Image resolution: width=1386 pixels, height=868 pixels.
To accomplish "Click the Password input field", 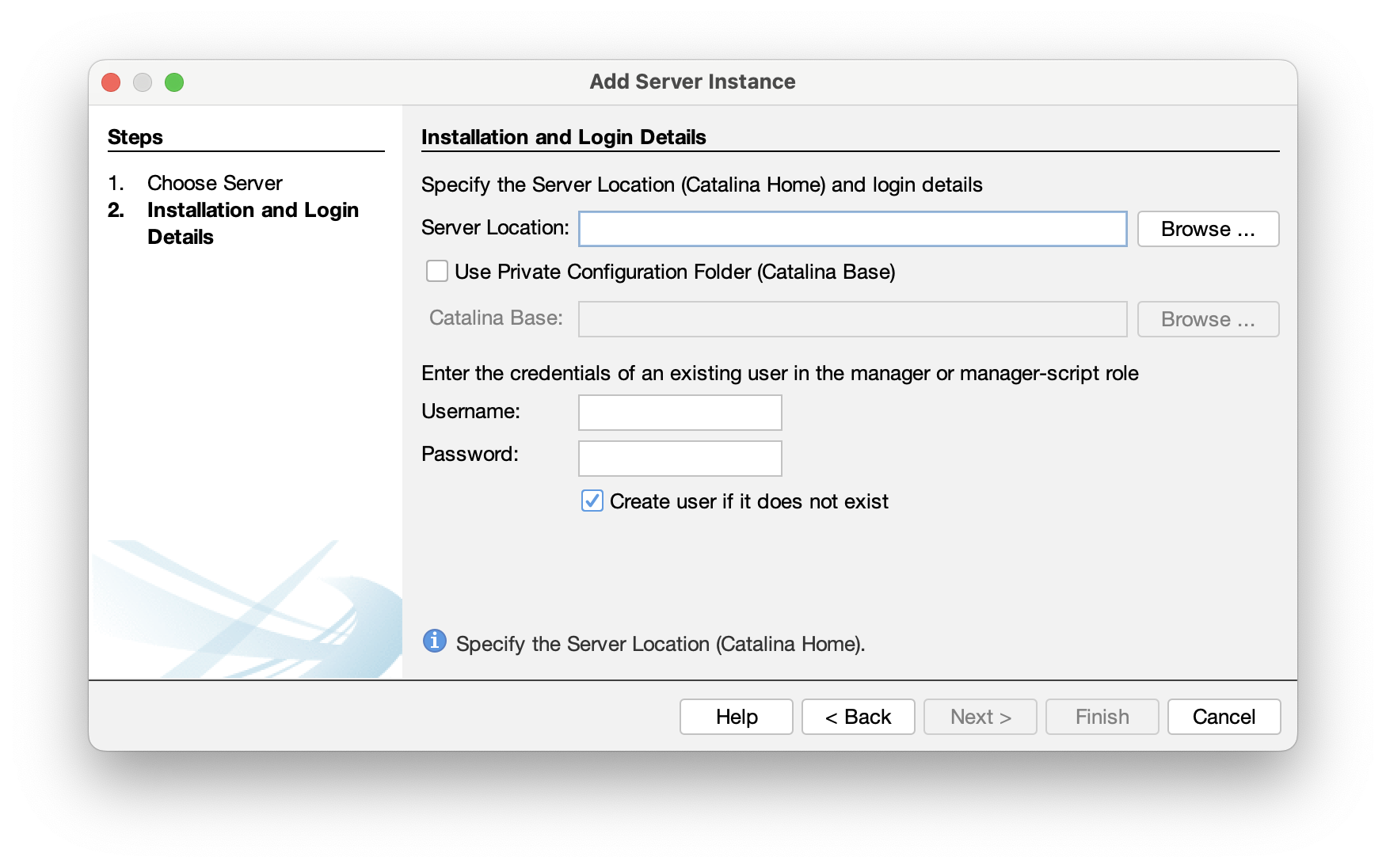I will click(680, 458).
